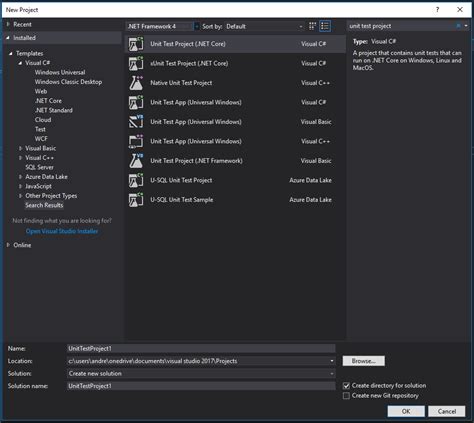Click the Unit Test Project (.NET Core) template icon

(x=136, y=44)
